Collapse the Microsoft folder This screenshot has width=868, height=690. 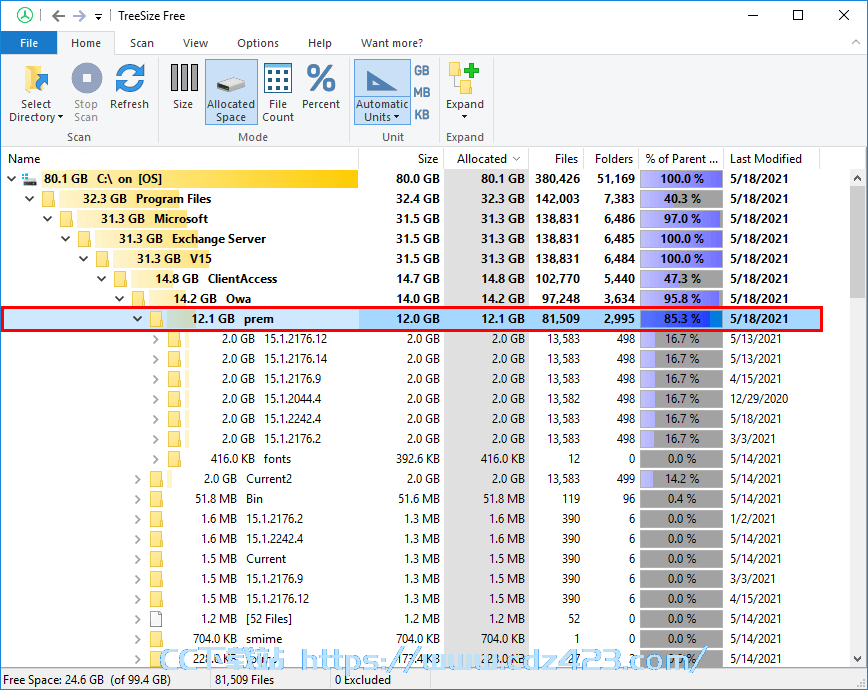pyautogui.click(x=48, y=219)
